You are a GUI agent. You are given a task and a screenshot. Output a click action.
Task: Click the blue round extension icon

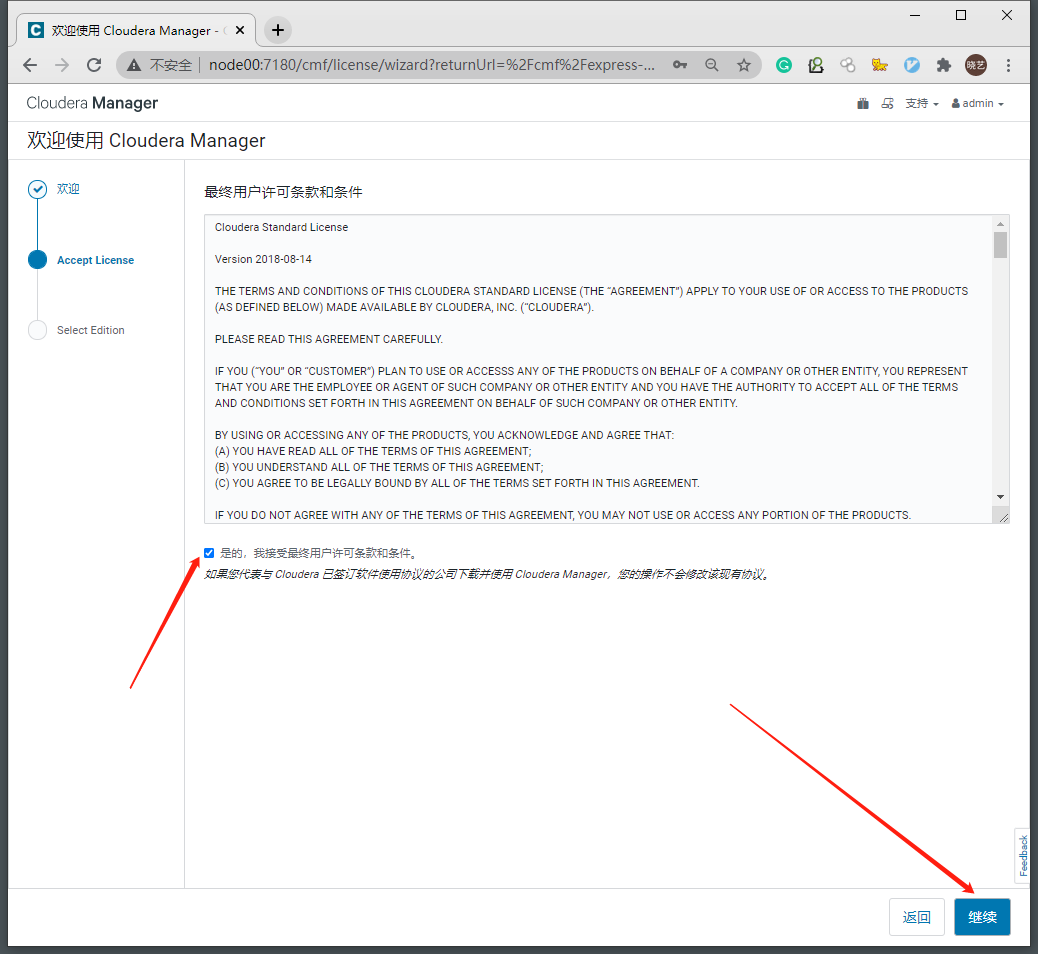[912, 65]
